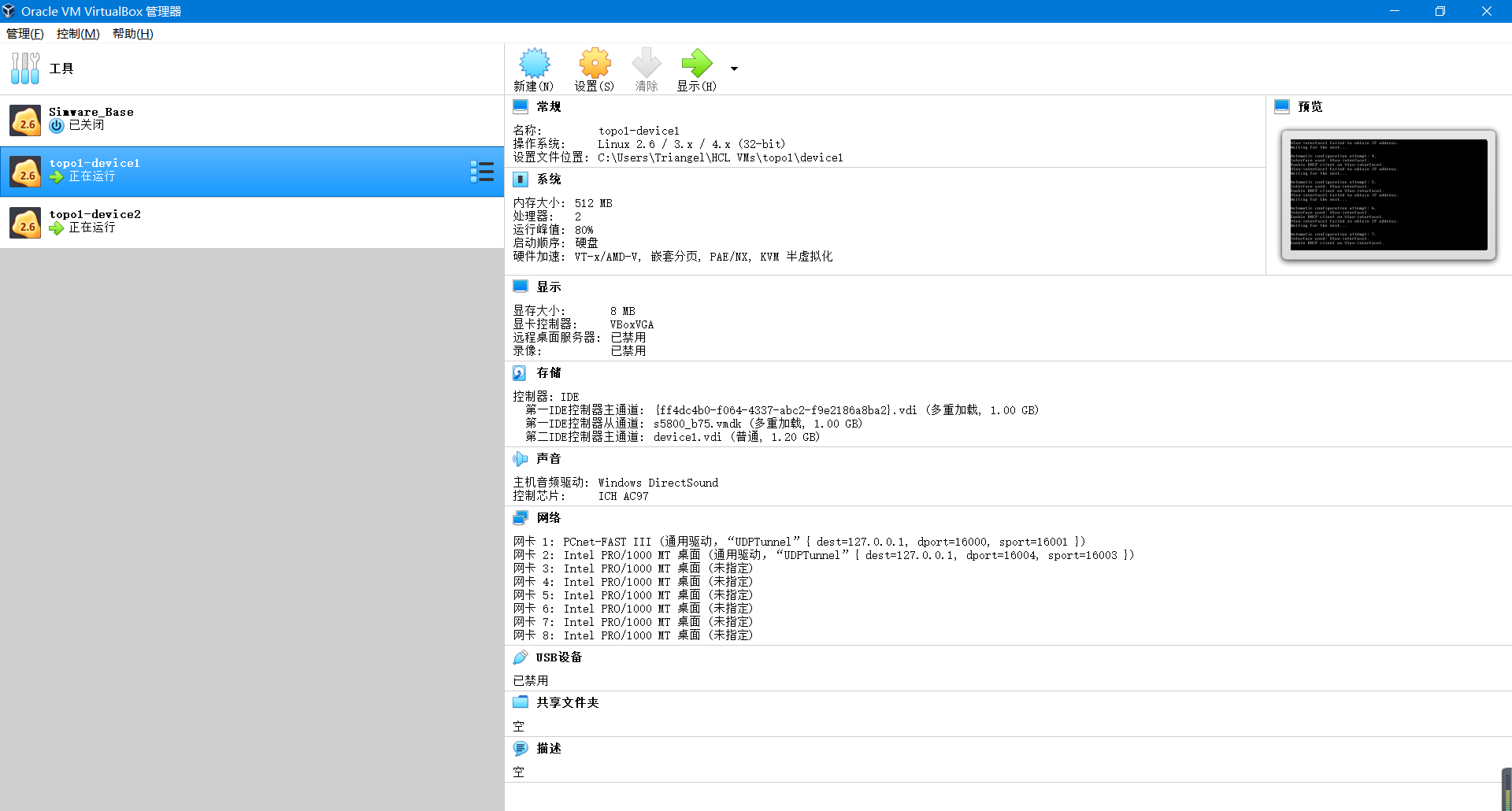
Task: Click the Show (显示) green arrow icon
Action: (x=697, y=63)
